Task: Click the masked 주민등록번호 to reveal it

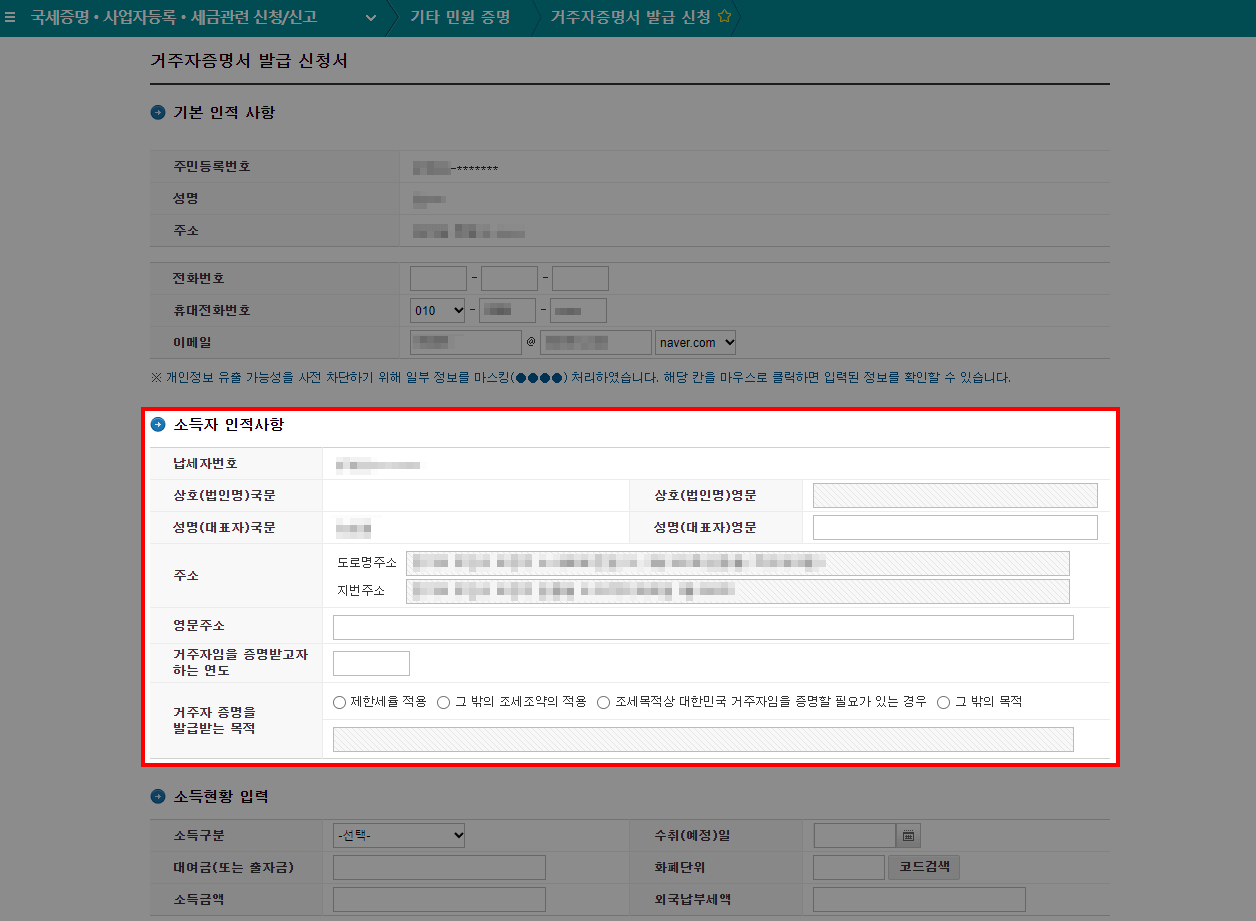Action: coord(448,166)
